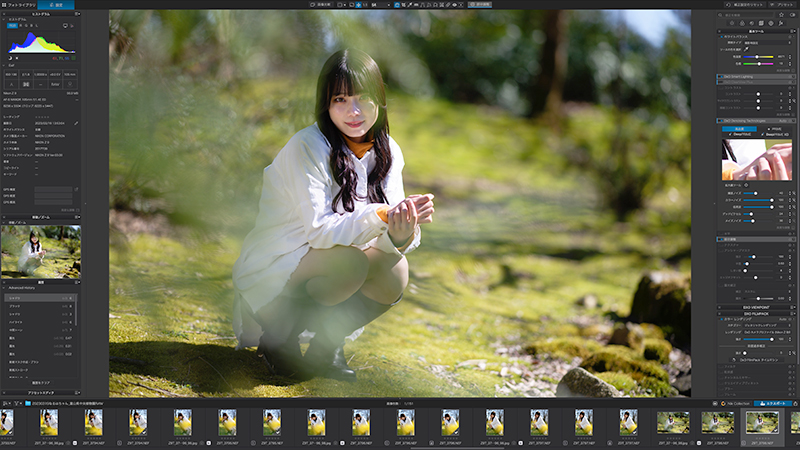The width and height of the screenshot is (800, 450).
Task: Click the 画像比較 compare button
Action: (x=320, y=5)
